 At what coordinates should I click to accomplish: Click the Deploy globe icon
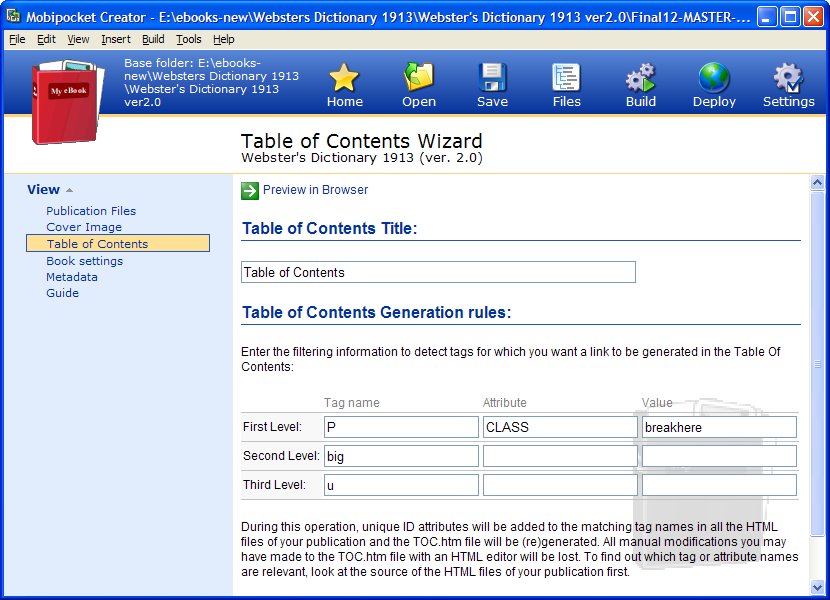[714, 77]
